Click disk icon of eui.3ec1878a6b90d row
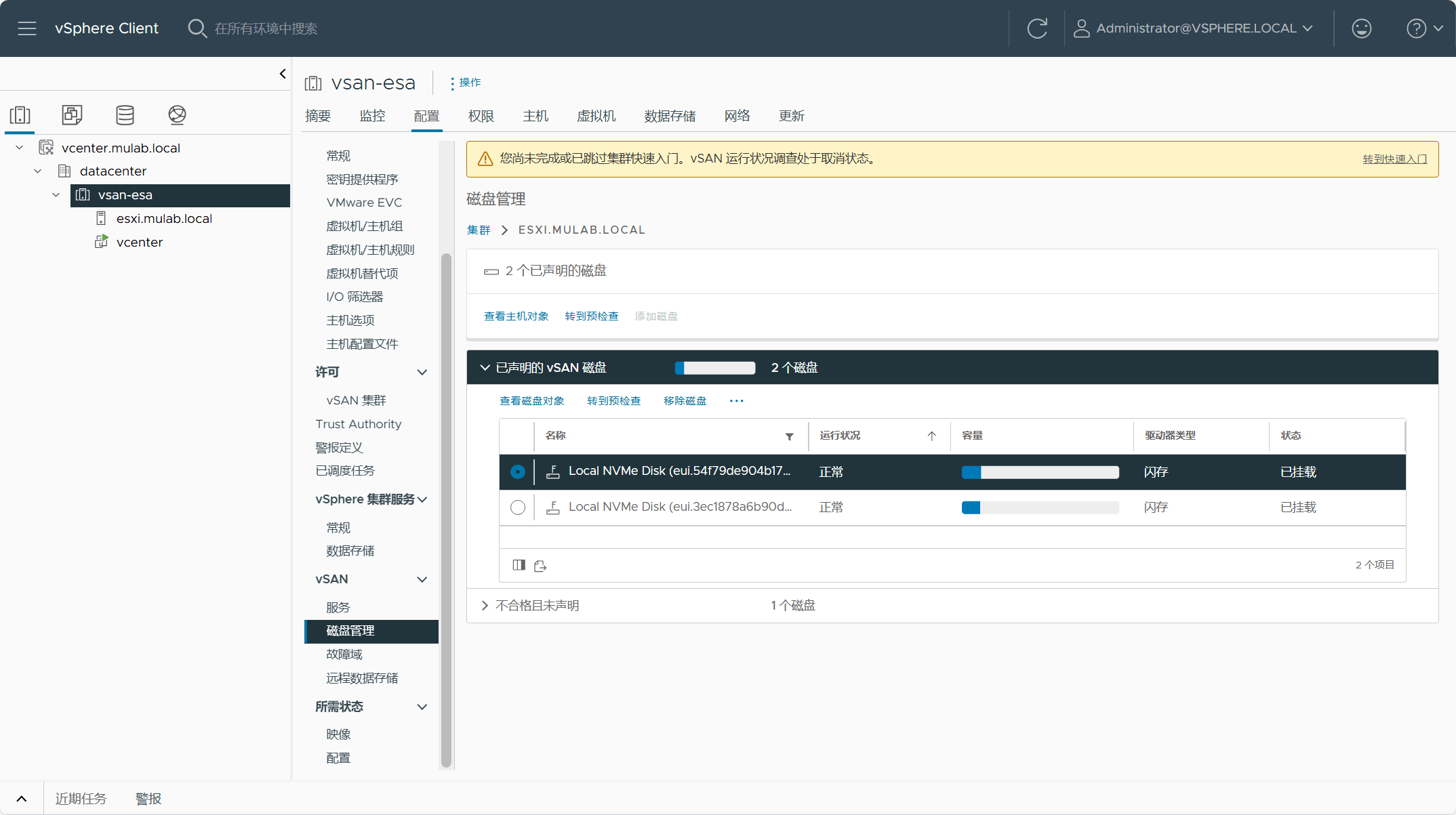1456x815 pixels. [x=553, y=507]
